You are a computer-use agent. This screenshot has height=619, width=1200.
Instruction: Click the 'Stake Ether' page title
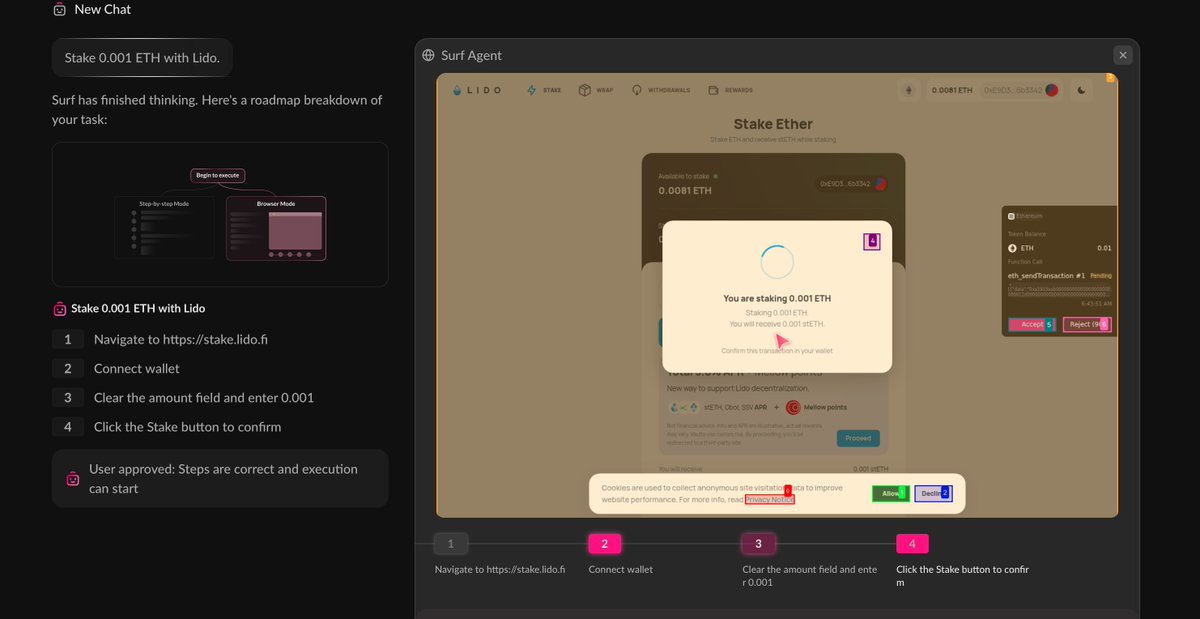pos(773,124)
